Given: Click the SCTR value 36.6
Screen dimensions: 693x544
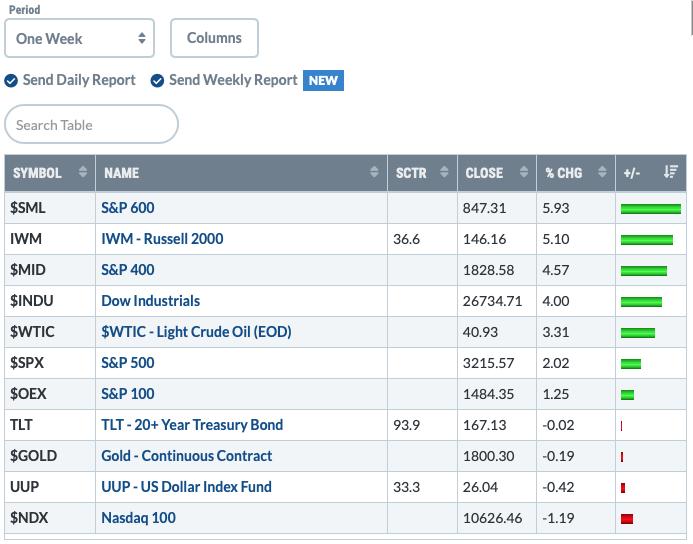Looking at the screenshot, I should (406, 239).
